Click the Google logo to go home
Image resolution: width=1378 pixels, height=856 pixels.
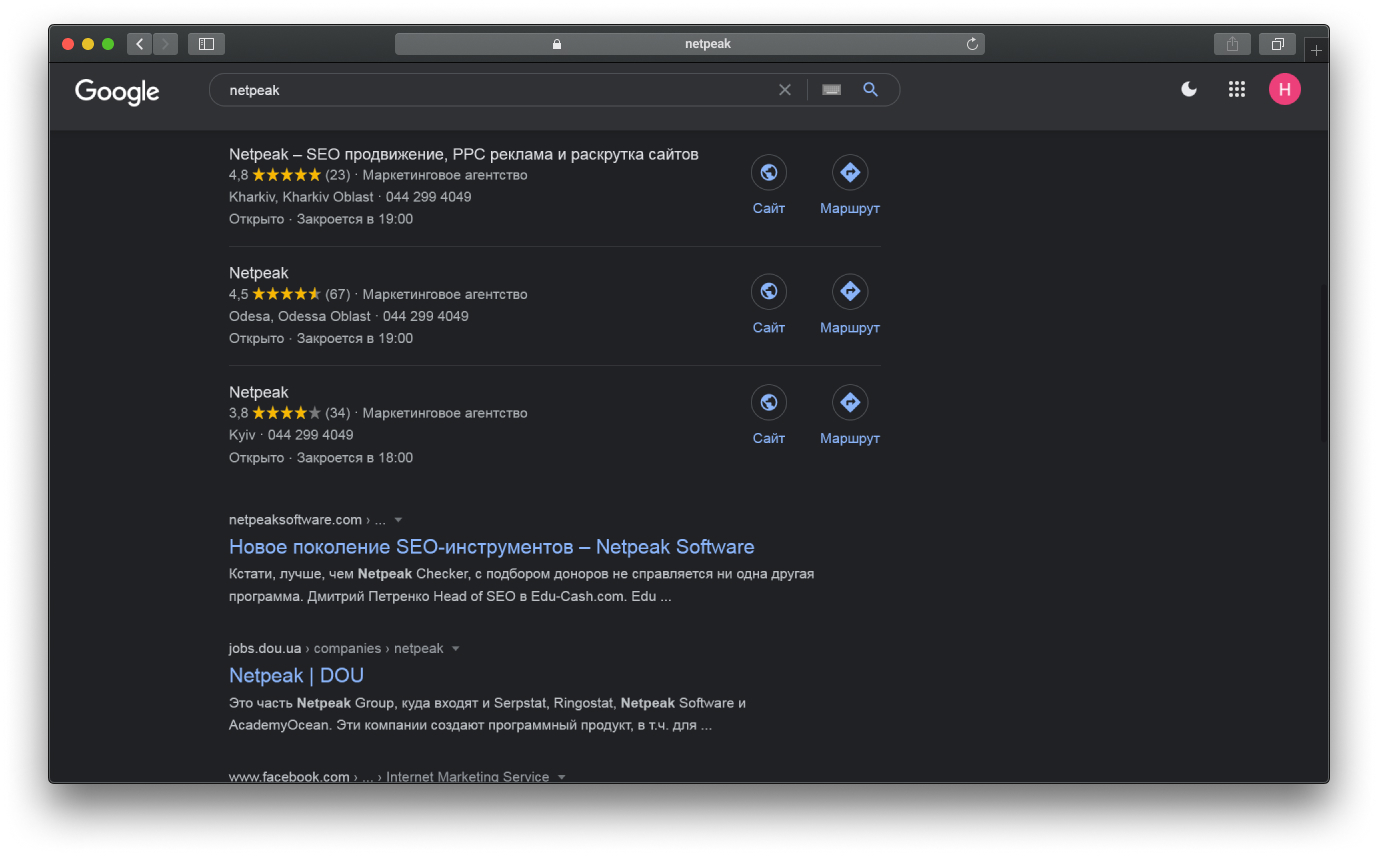point(116,92)
